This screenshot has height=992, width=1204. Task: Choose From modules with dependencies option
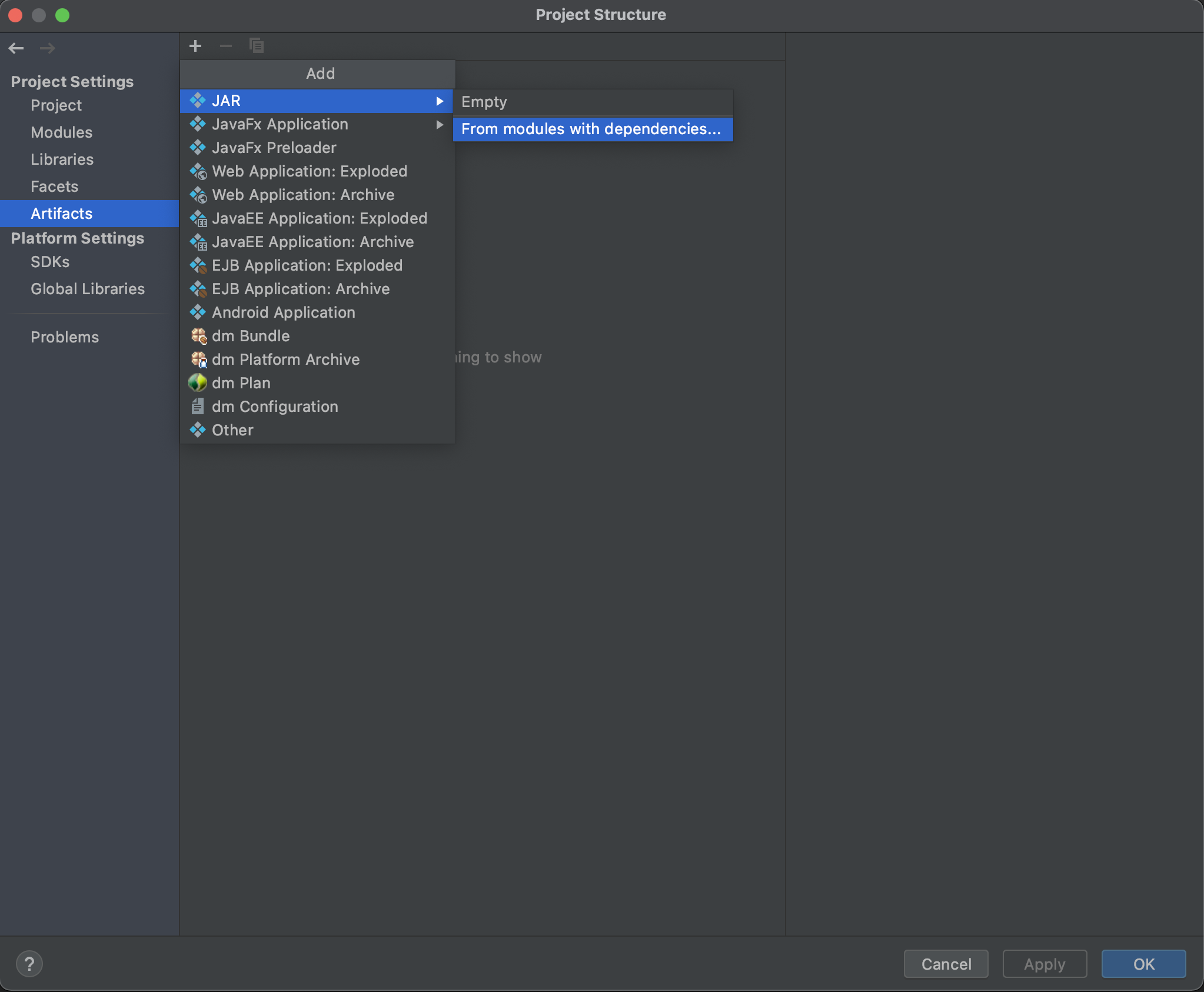click(x=591, y=129)
